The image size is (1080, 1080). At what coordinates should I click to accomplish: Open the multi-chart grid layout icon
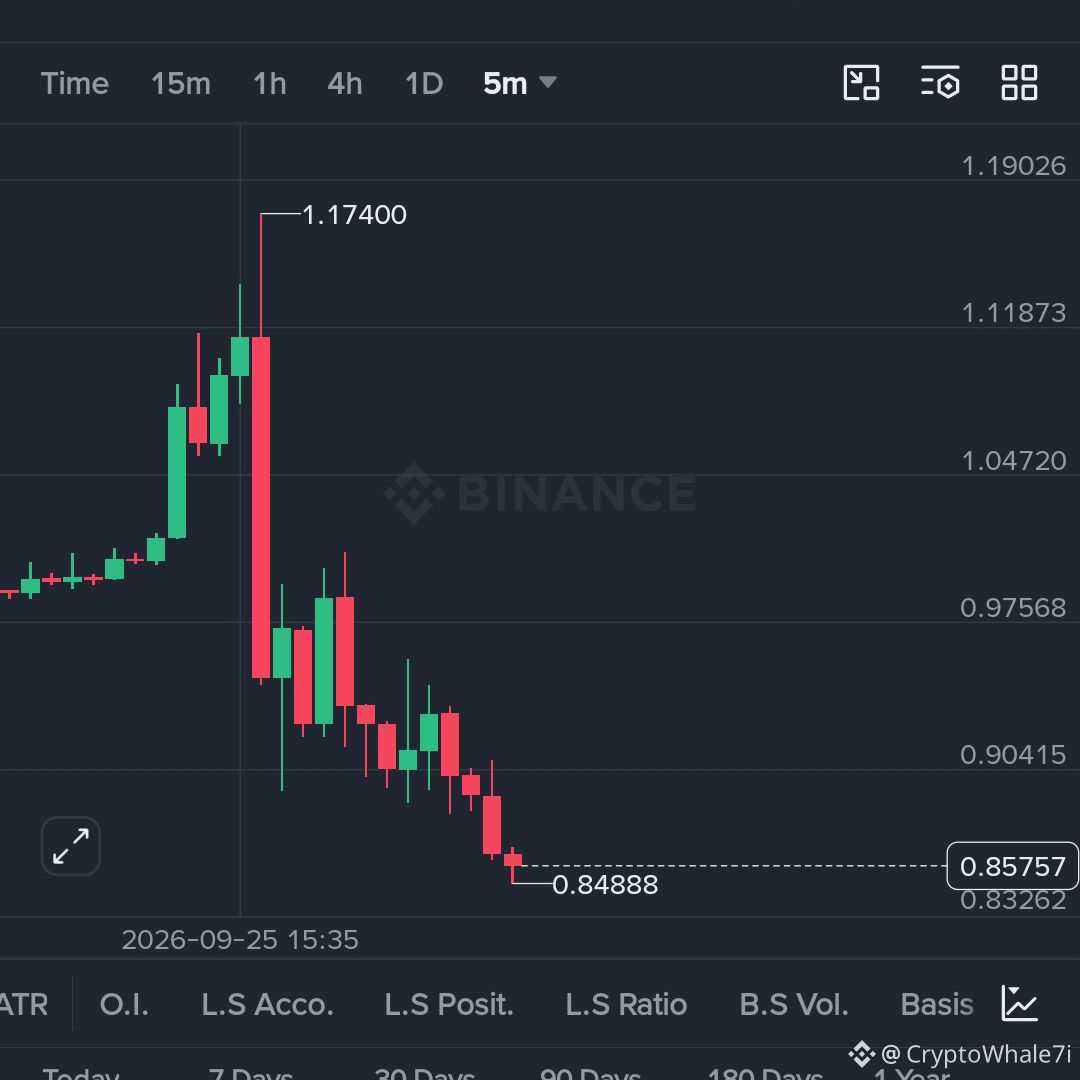tap(1019, 83)
